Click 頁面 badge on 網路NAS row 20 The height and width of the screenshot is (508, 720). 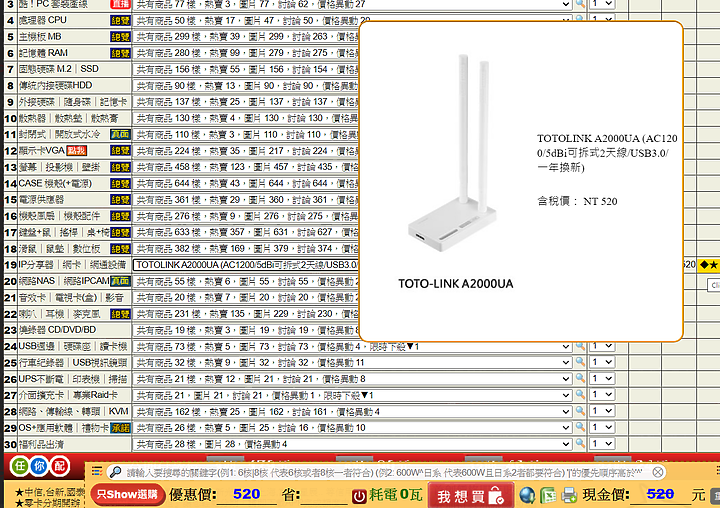[120, 281]
